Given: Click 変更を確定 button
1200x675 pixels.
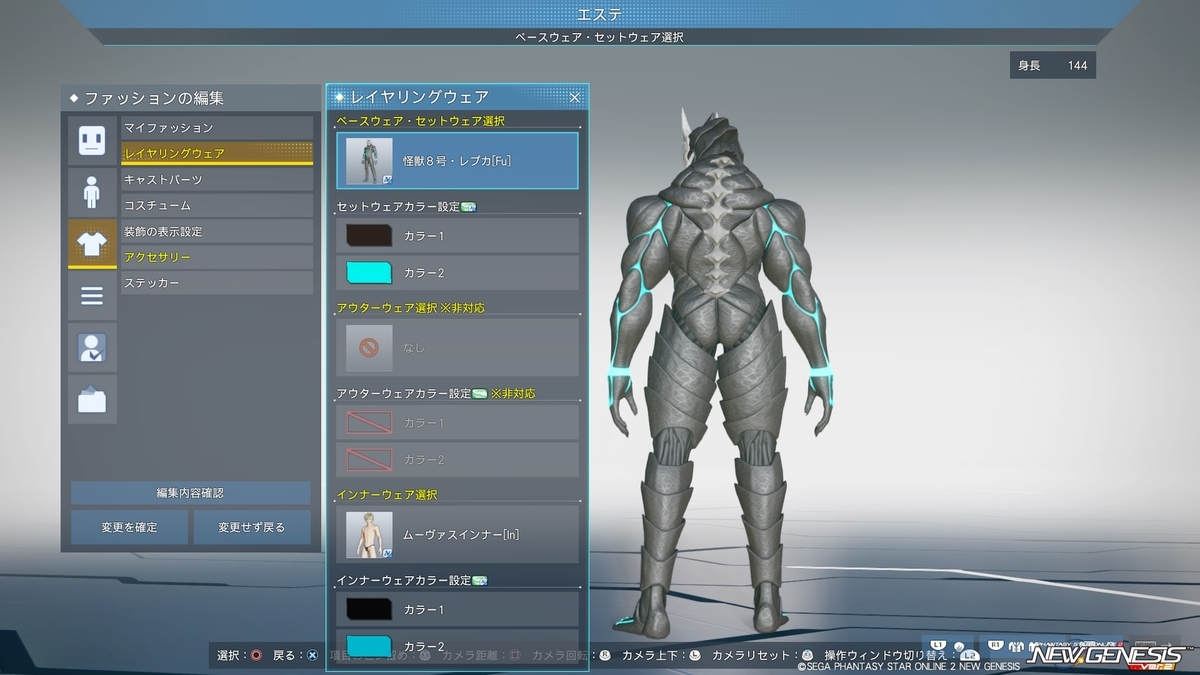Looking at the screenshot, I should (x=129, y=527).
